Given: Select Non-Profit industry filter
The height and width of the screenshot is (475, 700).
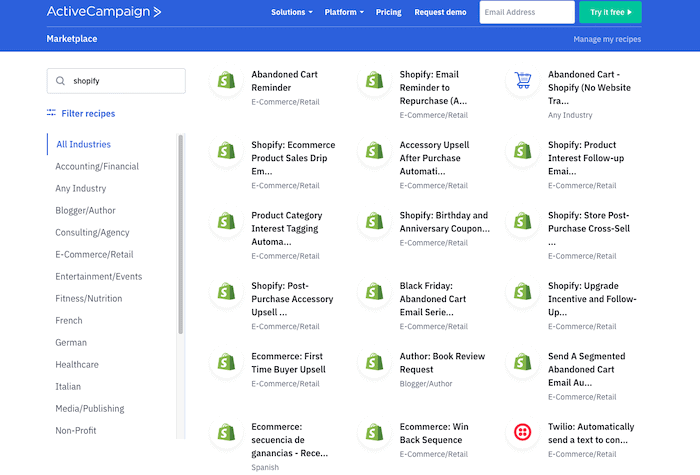Looking at the screenshot, I should coord(76,430).
